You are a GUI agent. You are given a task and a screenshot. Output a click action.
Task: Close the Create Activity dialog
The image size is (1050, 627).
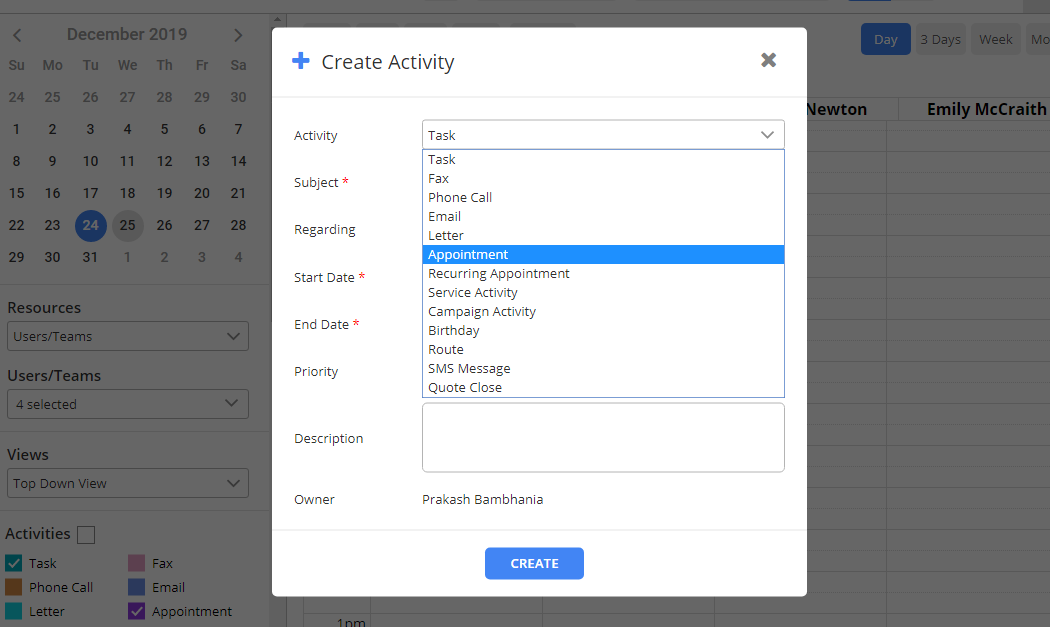pos(768,60)
